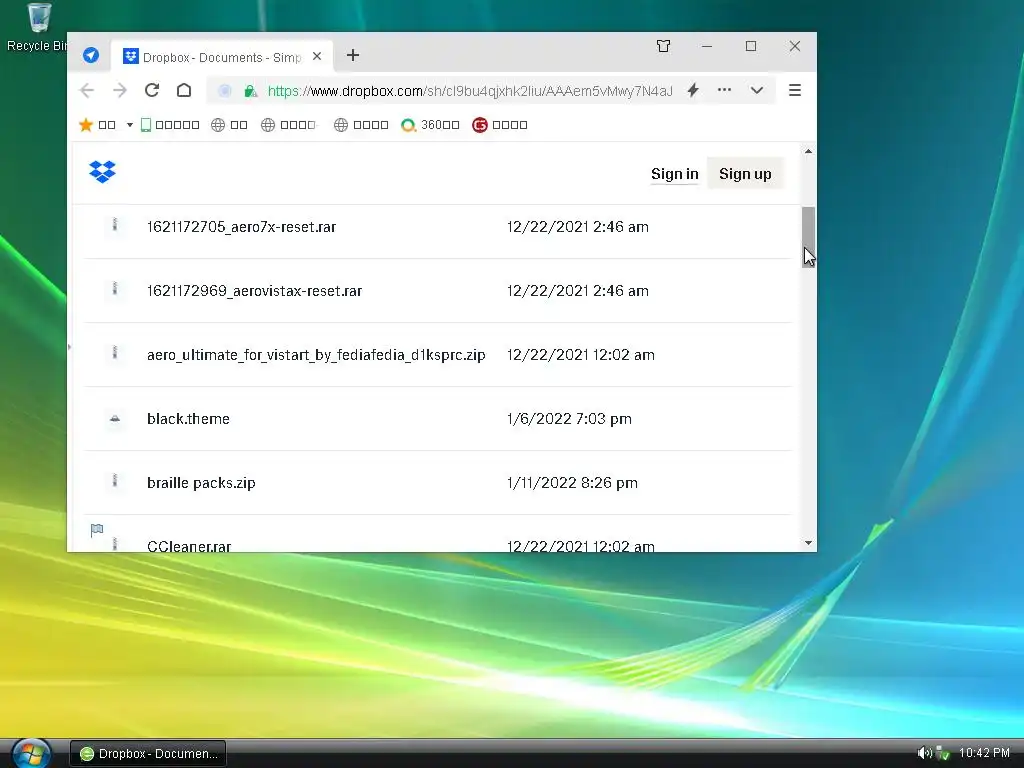Open the black.theme file
This screenshot has height=768, width=1024.
tap(188, 419)
